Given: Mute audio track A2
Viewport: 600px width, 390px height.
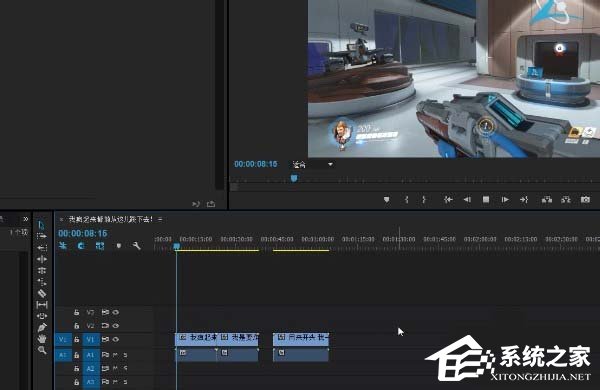Looking at the screenshot, I should pyautogui.click(x=116, y=368).
